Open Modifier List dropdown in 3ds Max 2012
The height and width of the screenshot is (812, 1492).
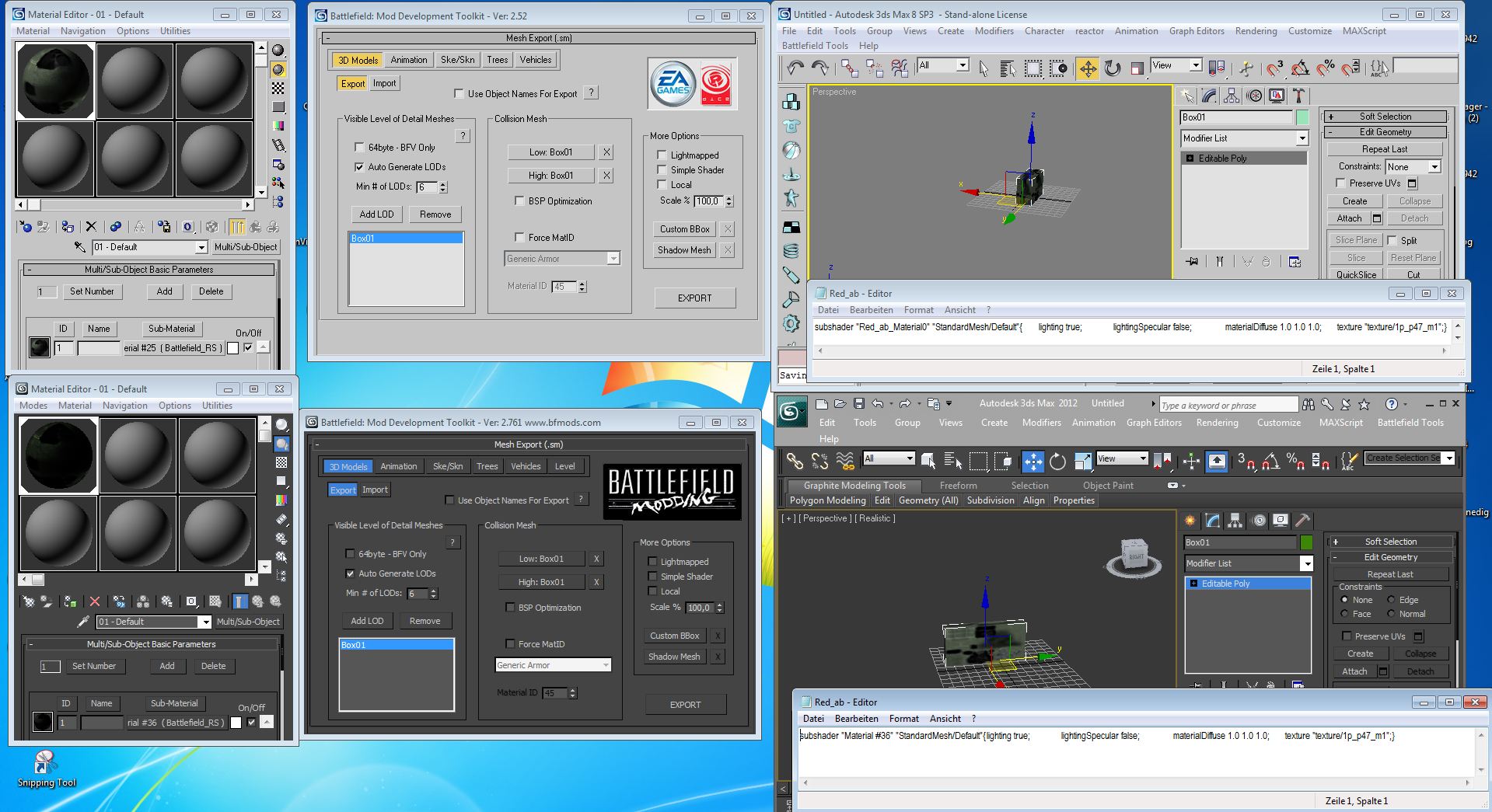pyautogui.click(x=1248, y=563)
